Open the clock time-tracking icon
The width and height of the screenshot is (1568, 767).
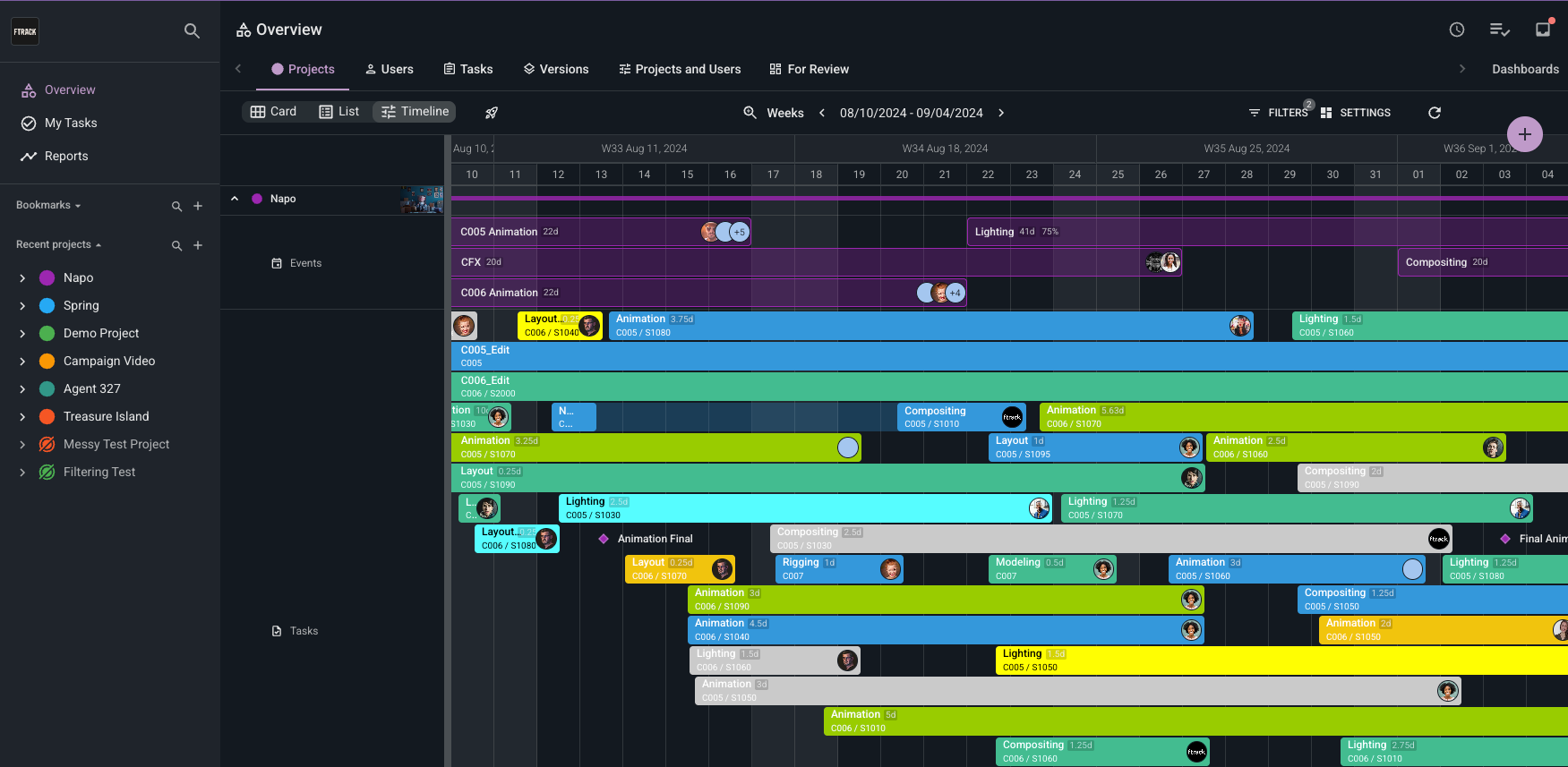pyautogui.click(x=1457, y=30)
